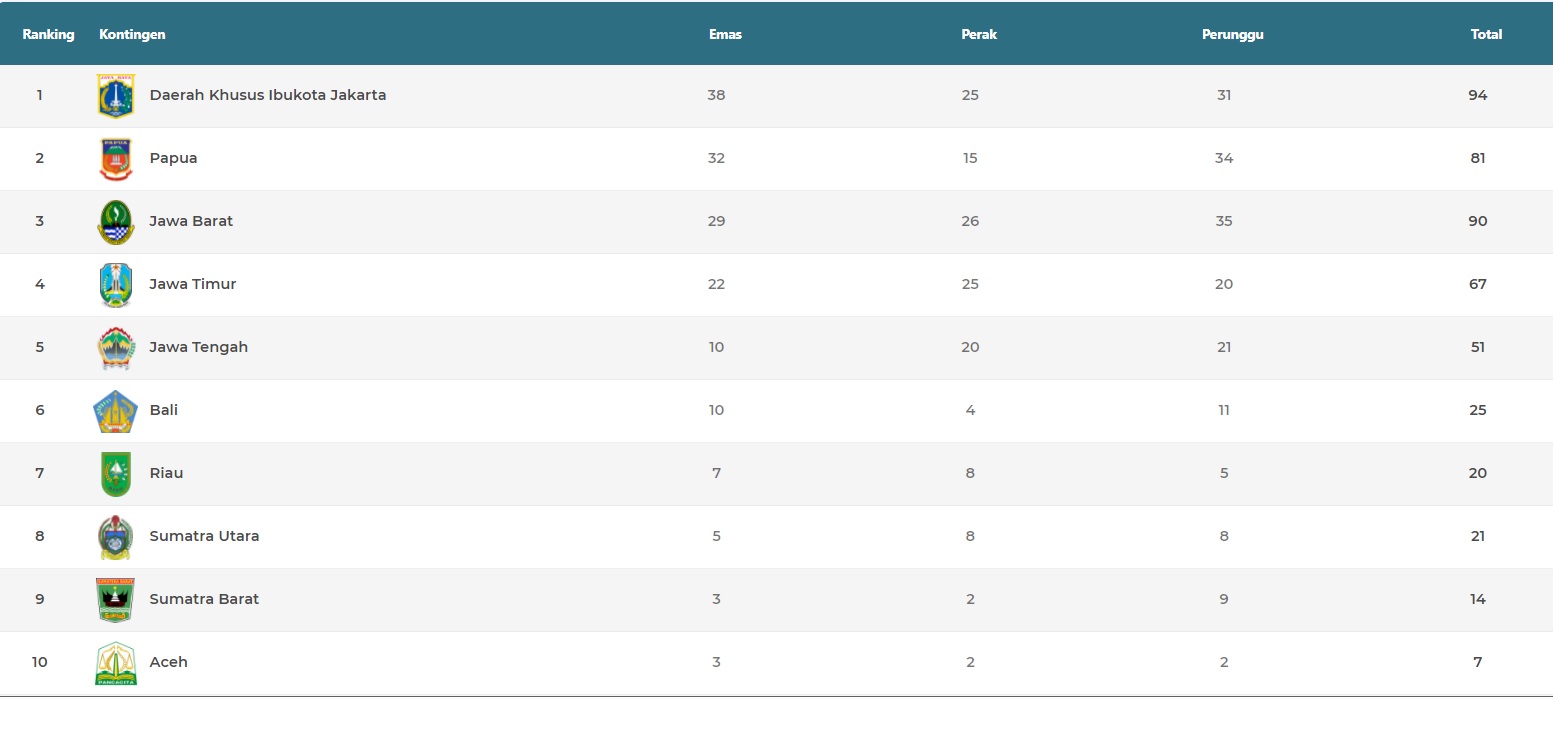Select the Jawa Barat emblem icon
This screenshot has width=1553, height=745.
coord(115,222)
